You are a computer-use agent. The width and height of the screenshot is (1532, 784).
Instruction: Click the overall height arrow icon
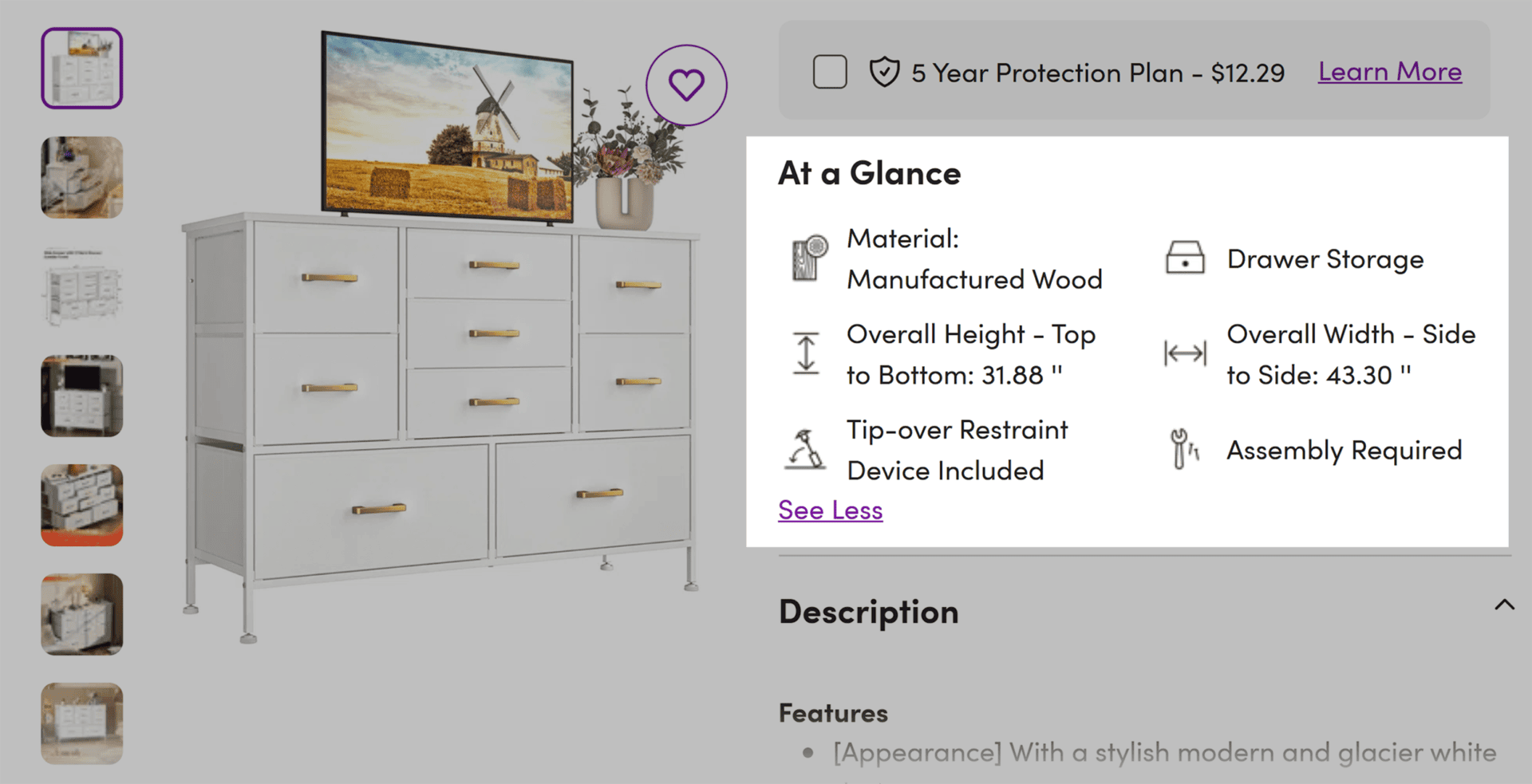[x=806, y=353]
